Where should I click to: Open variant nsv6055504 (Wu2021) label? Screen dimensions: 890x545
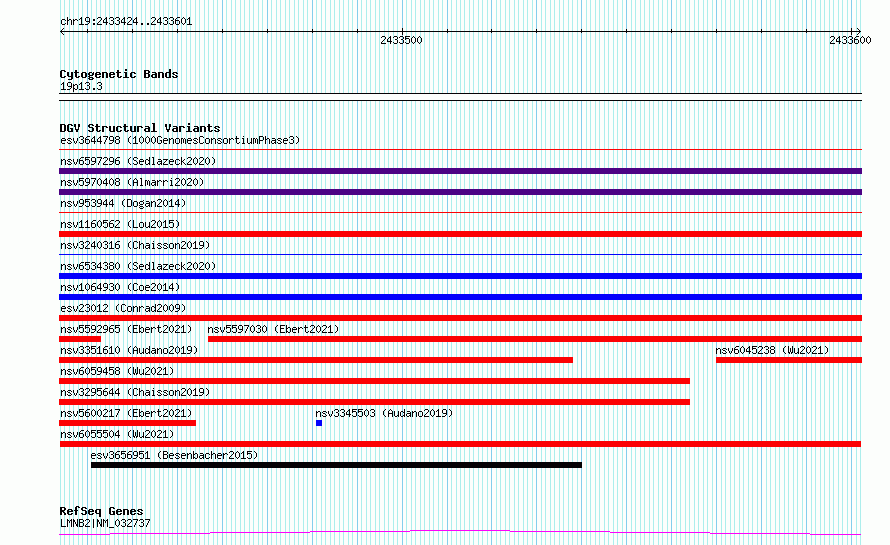click(x=117, y=434)
